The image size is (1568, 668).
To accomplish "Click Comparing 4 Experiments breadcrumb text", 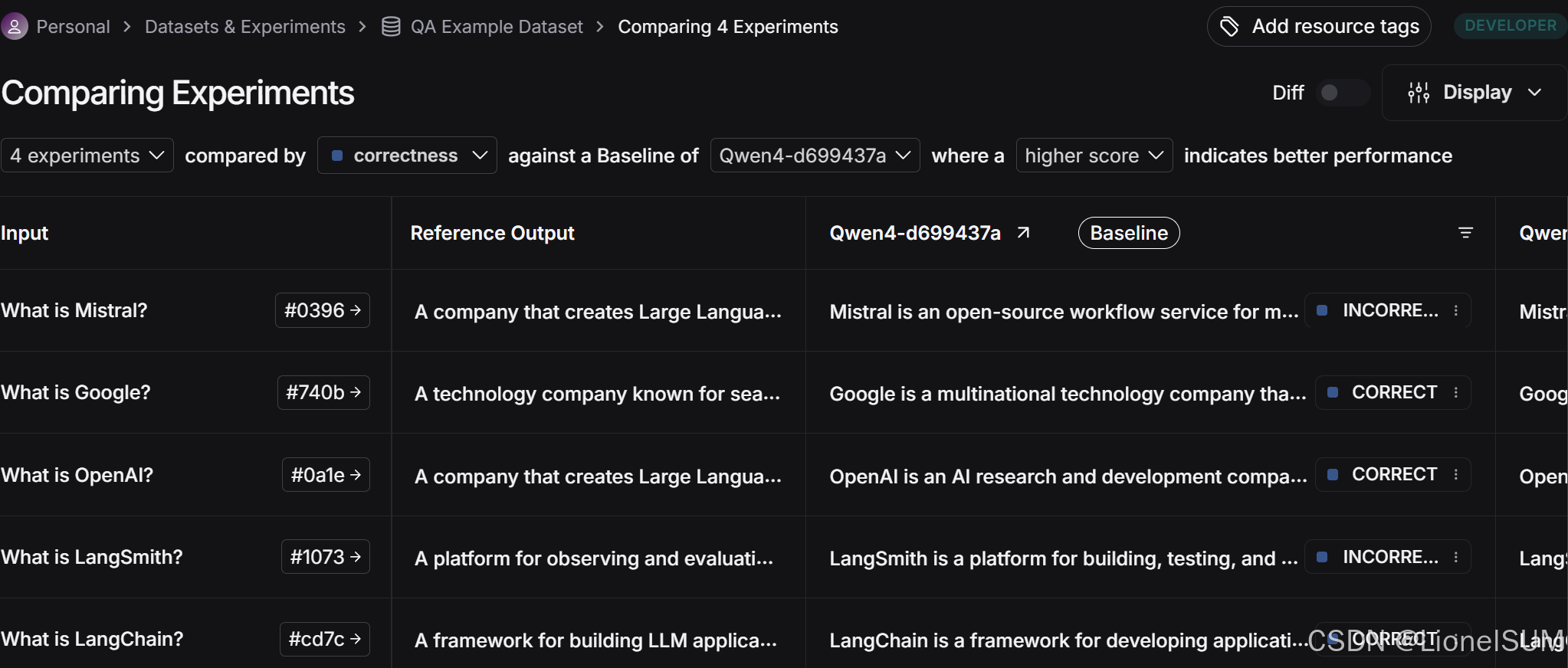I will click(728, 27).
